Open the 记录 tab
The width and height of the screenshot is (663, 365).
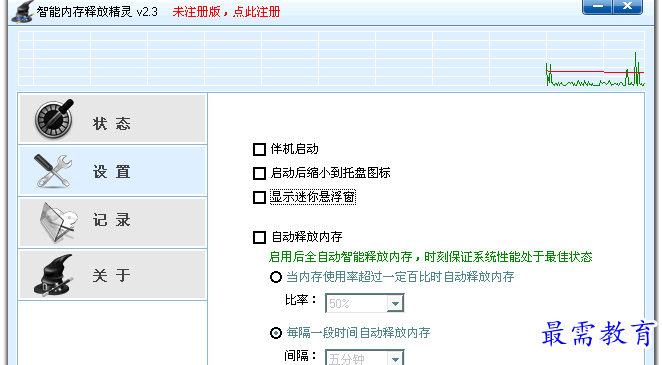pos(112,222)
